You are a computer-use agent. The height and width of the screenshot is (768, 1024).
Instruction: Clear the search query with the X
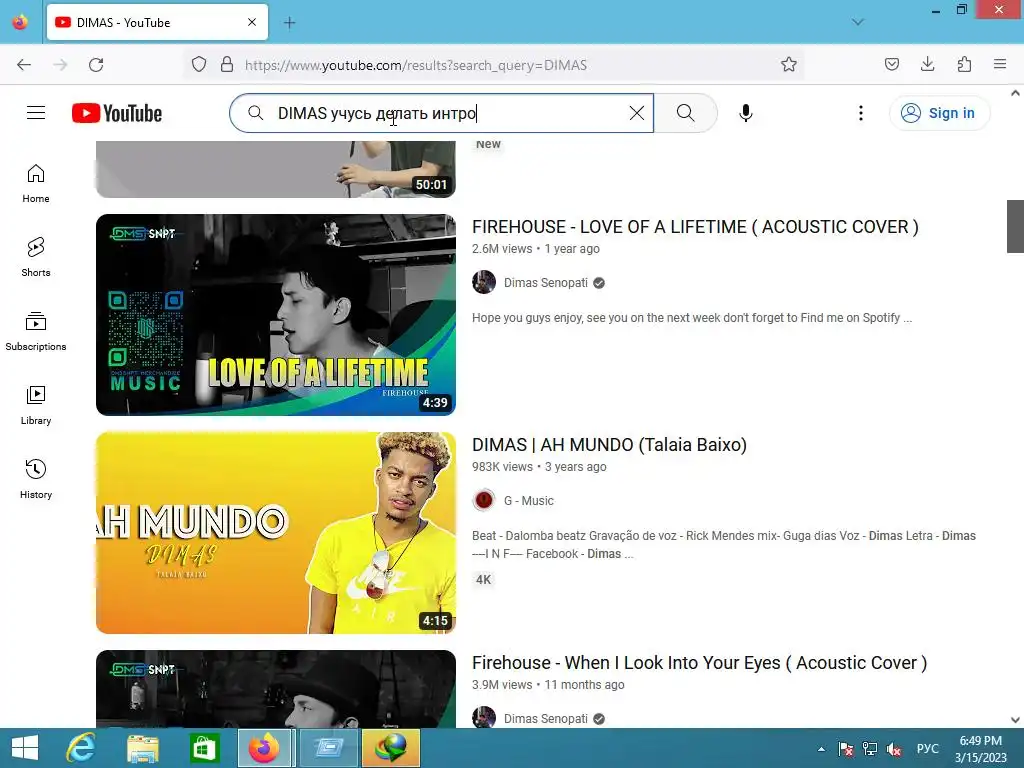click(637, 113)
